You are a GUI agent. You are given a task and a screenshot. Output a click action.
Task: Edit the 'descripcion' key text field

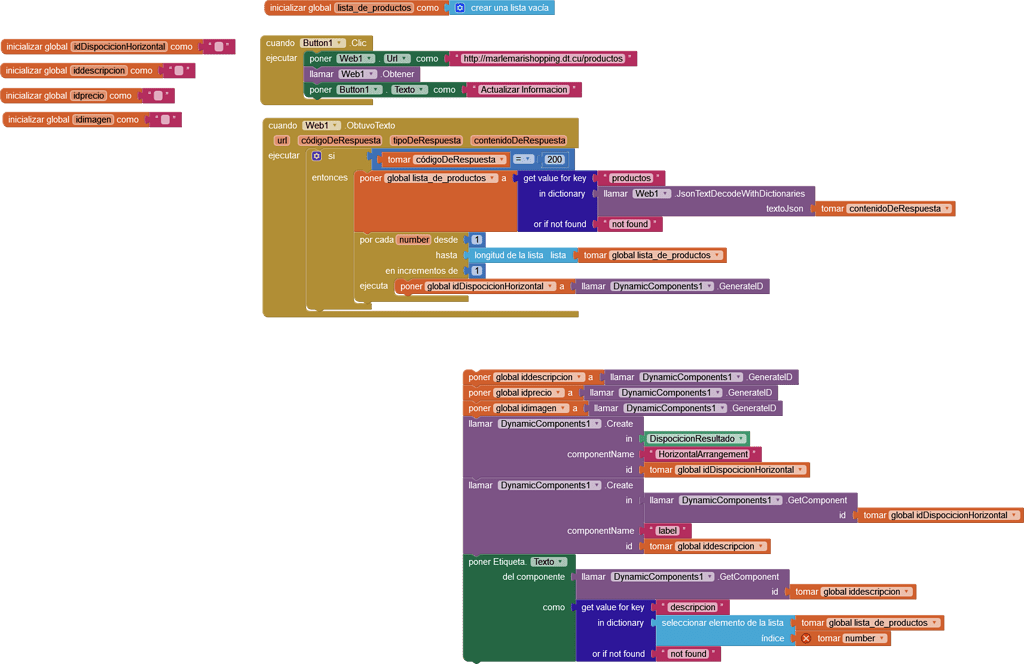[x=692, y=607]
